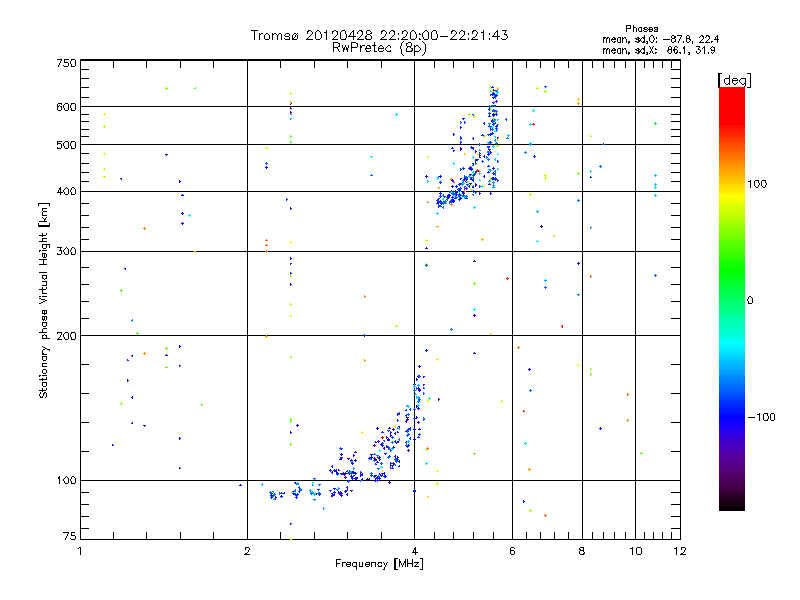The image size is (800, 600).
Task: Click y-axis tick label '75'
Action: 70,536
